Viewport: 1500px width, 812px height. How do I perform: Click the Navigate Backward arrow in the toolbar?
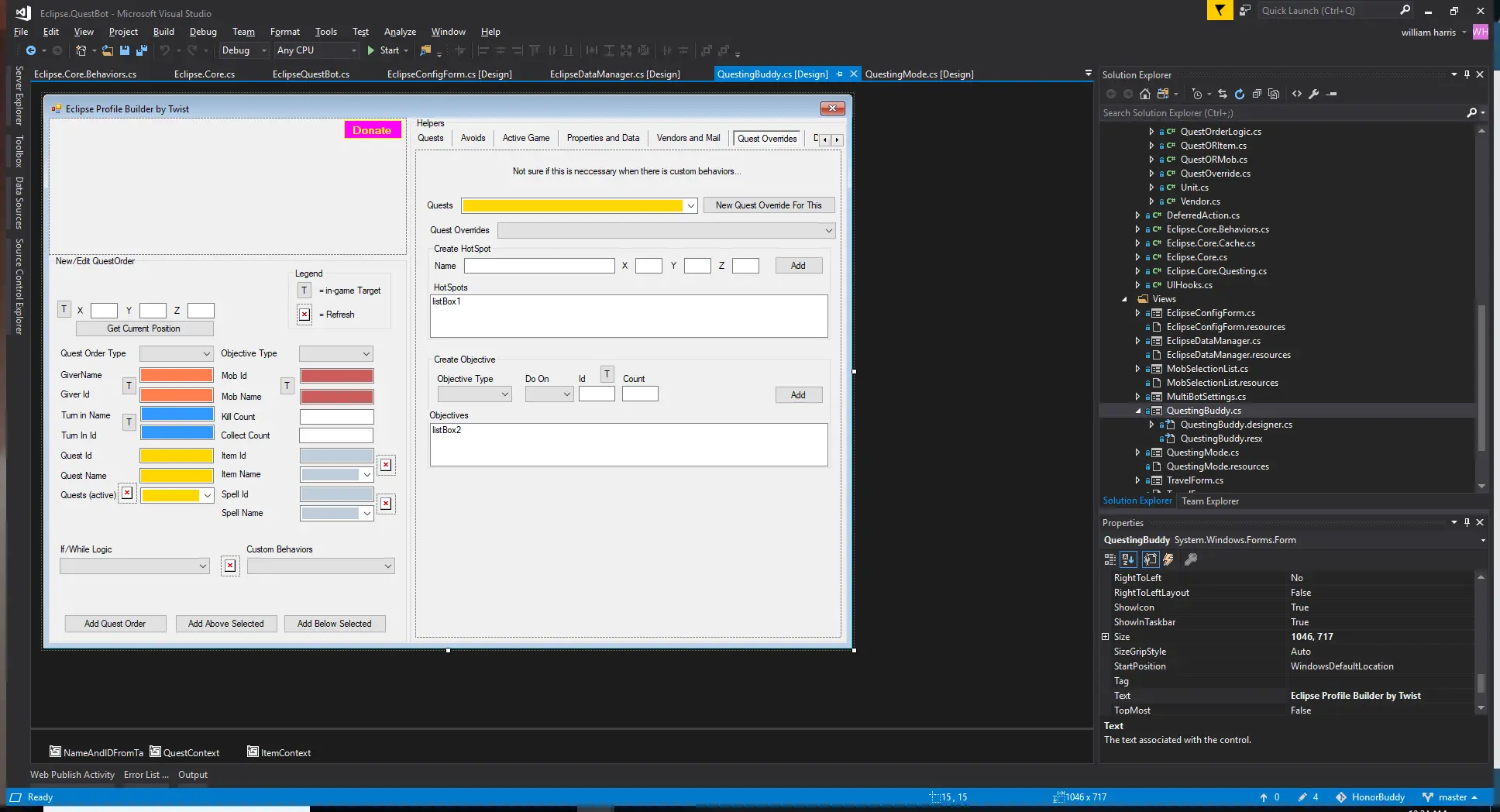click(x=31, y=50)
